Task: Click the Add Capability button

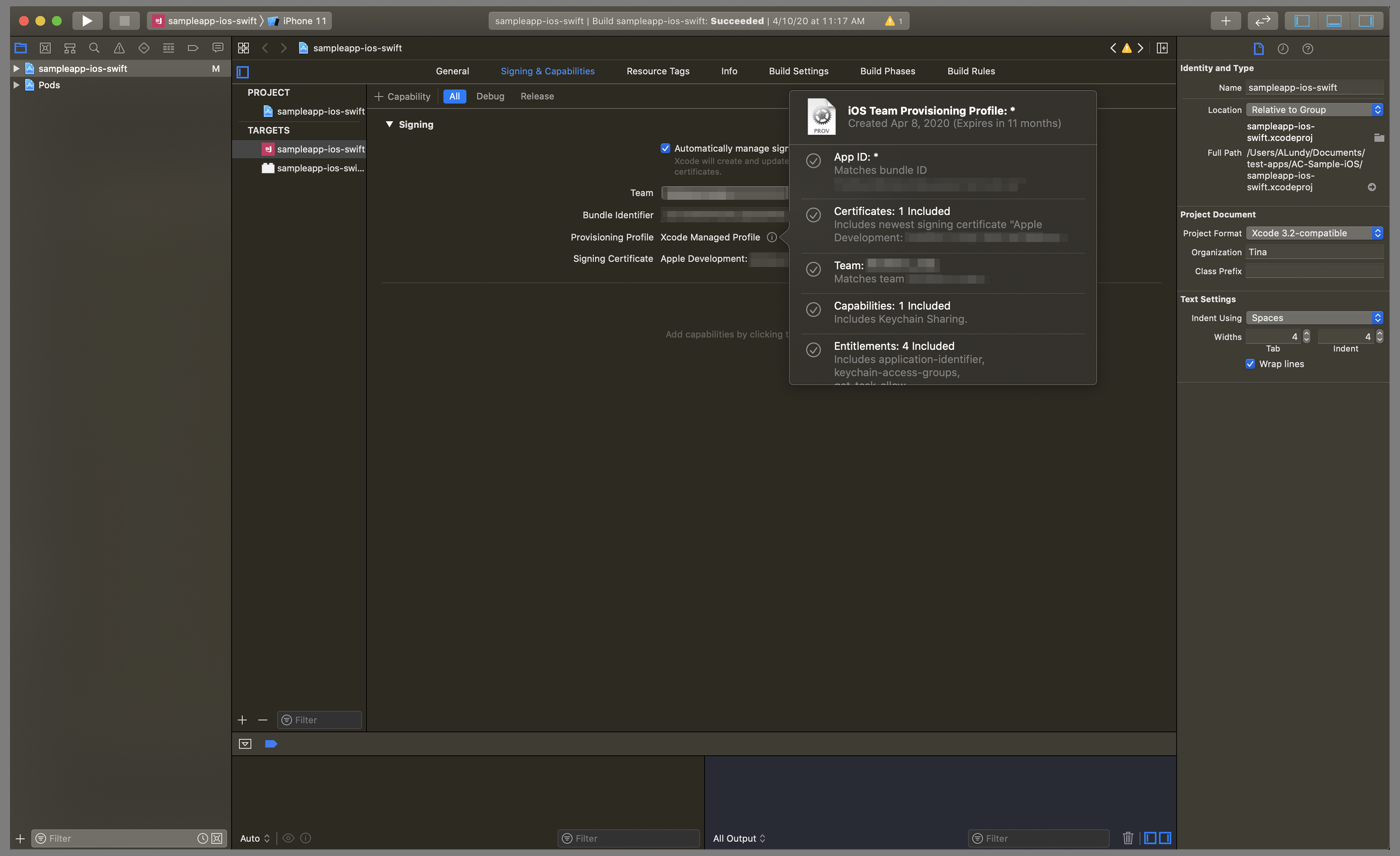Action: [400, 96]
